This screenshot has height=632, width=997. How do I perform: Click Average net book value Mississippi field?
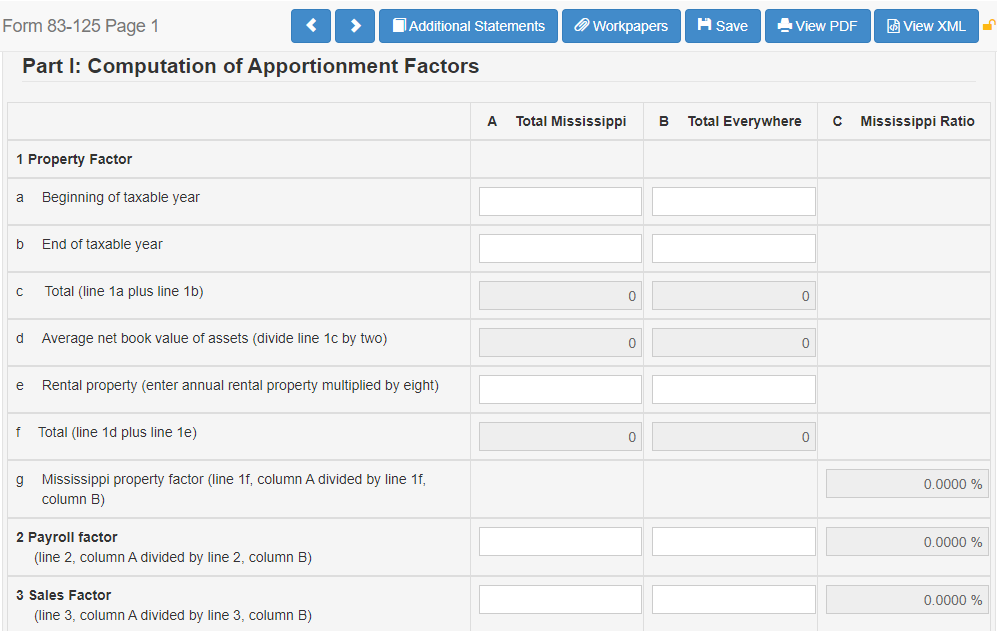[x=560, y=342]
